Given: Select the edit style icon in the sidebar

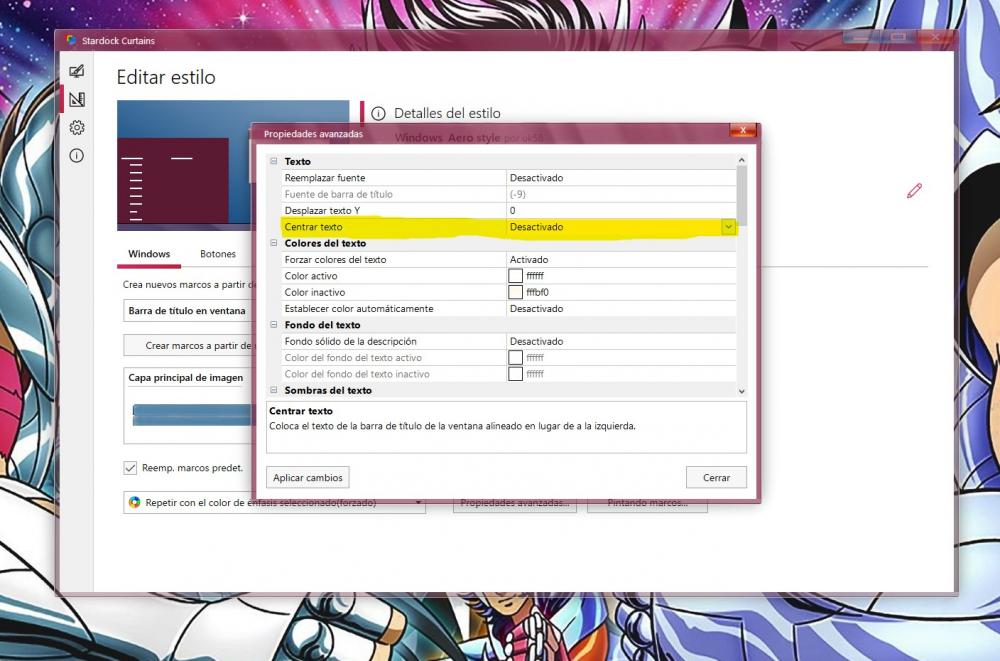Looking at the screenshot, I should tap(75, 71).
